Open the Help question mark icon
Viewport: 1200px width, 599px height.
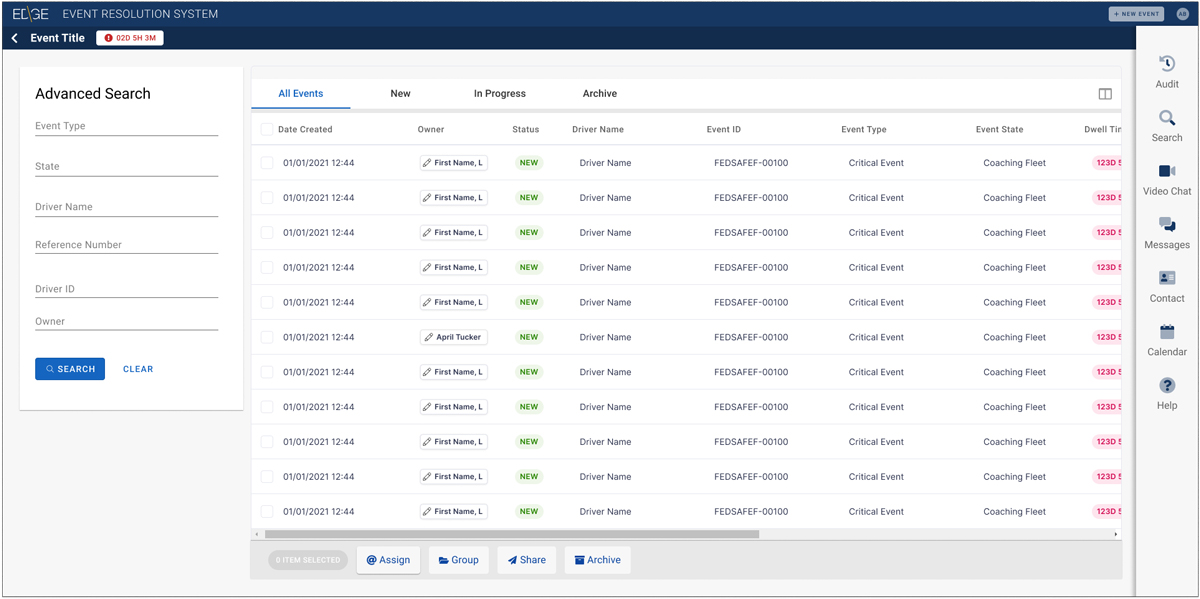point(1167,386)
